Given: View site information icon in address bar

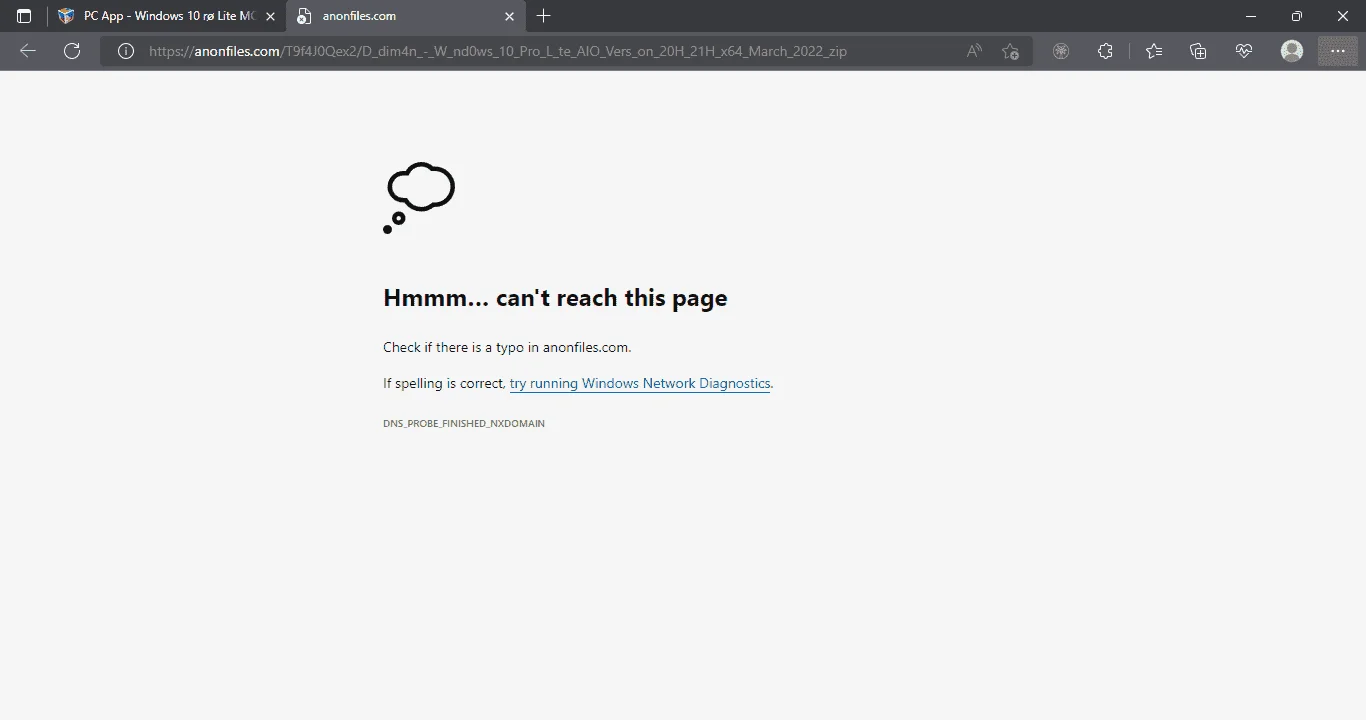Looking at the screenshot, I should [x=126, y=51].
